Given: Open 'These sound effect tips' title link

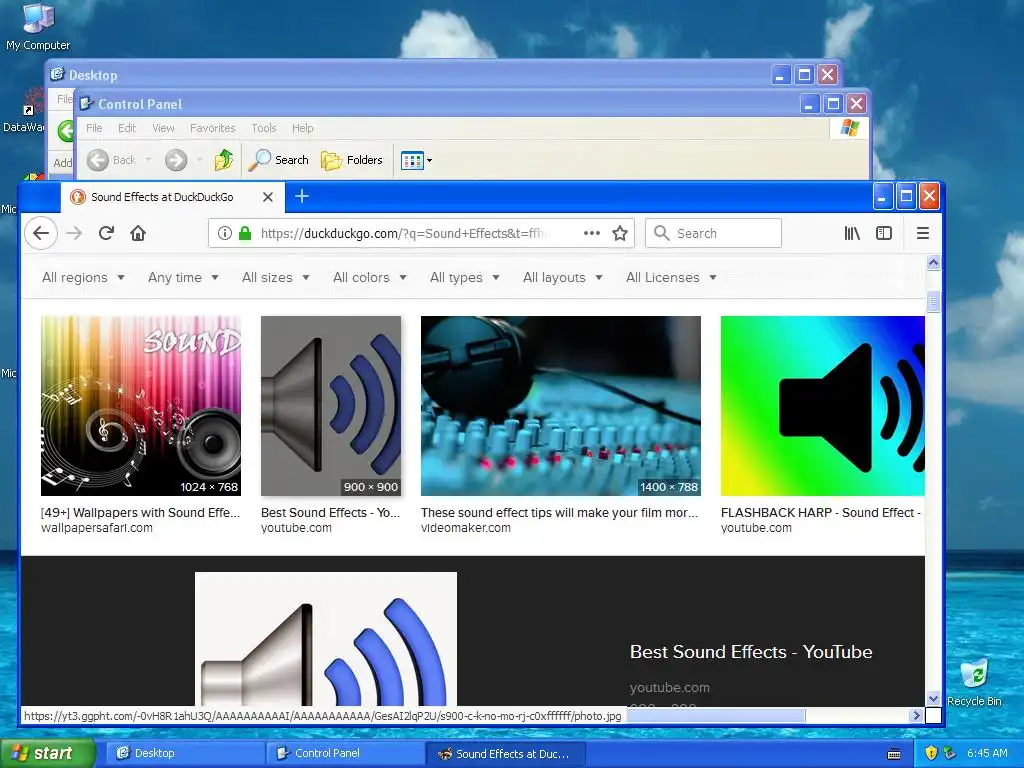Looking at the screenshot, I should 560,513.
